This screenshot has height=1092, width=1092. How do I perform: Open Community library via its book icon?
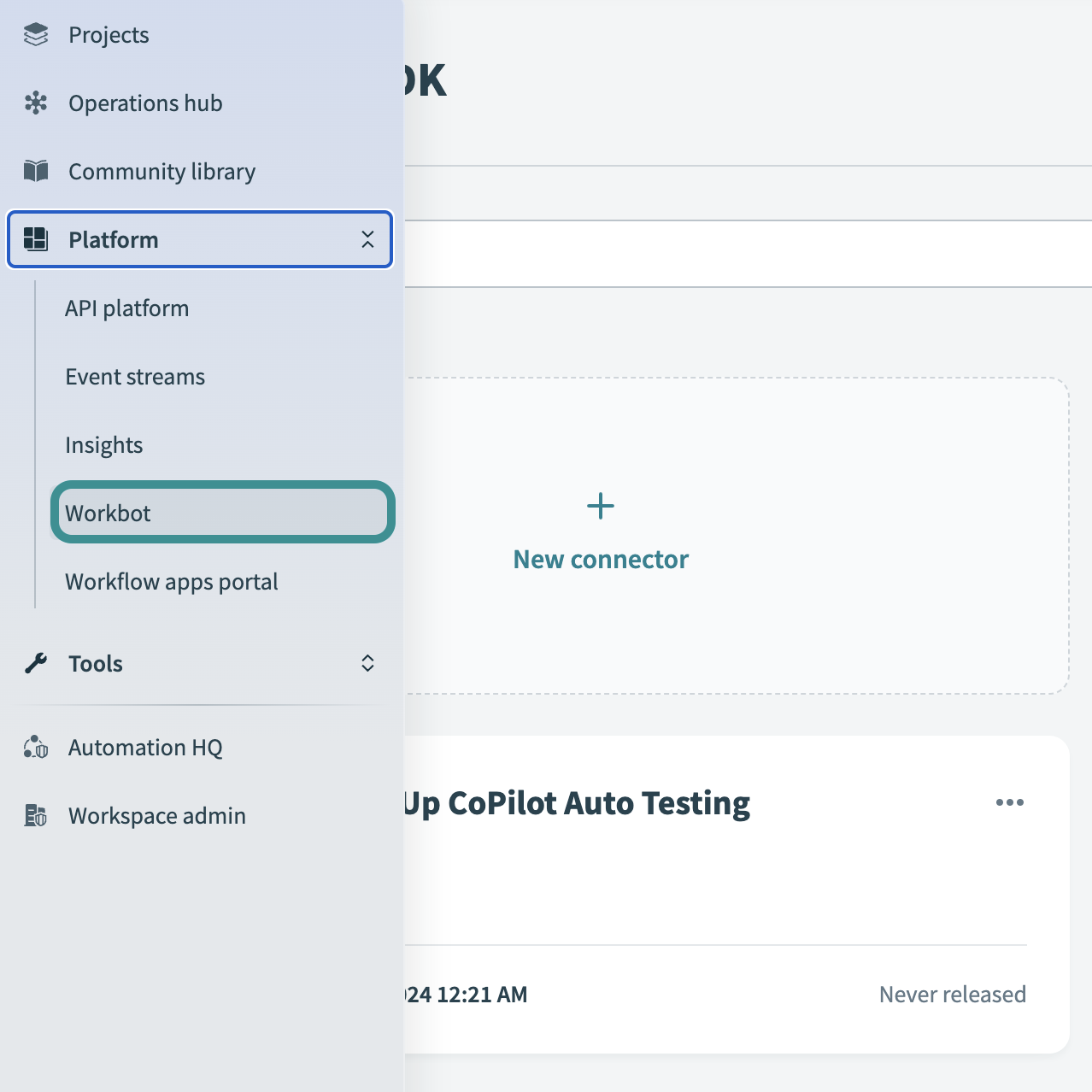(x=36, y=171)
